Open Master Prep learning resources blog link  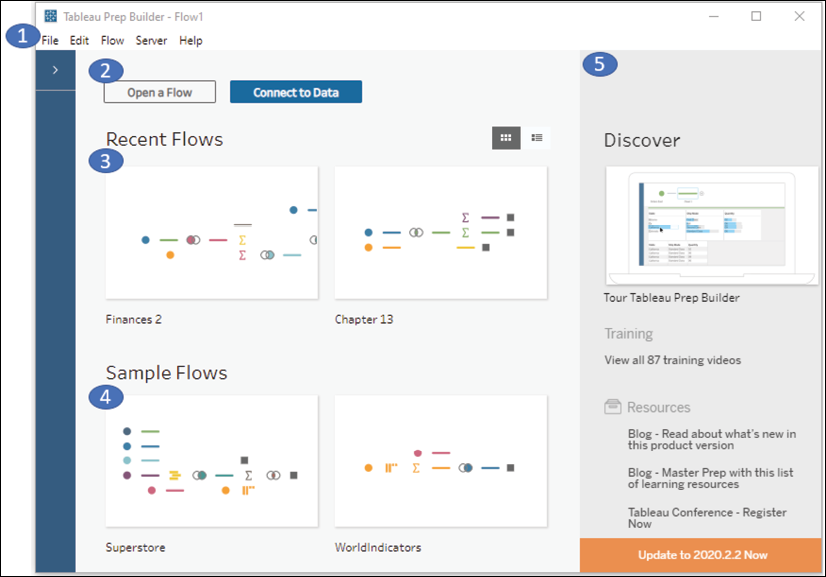point(710,478)
